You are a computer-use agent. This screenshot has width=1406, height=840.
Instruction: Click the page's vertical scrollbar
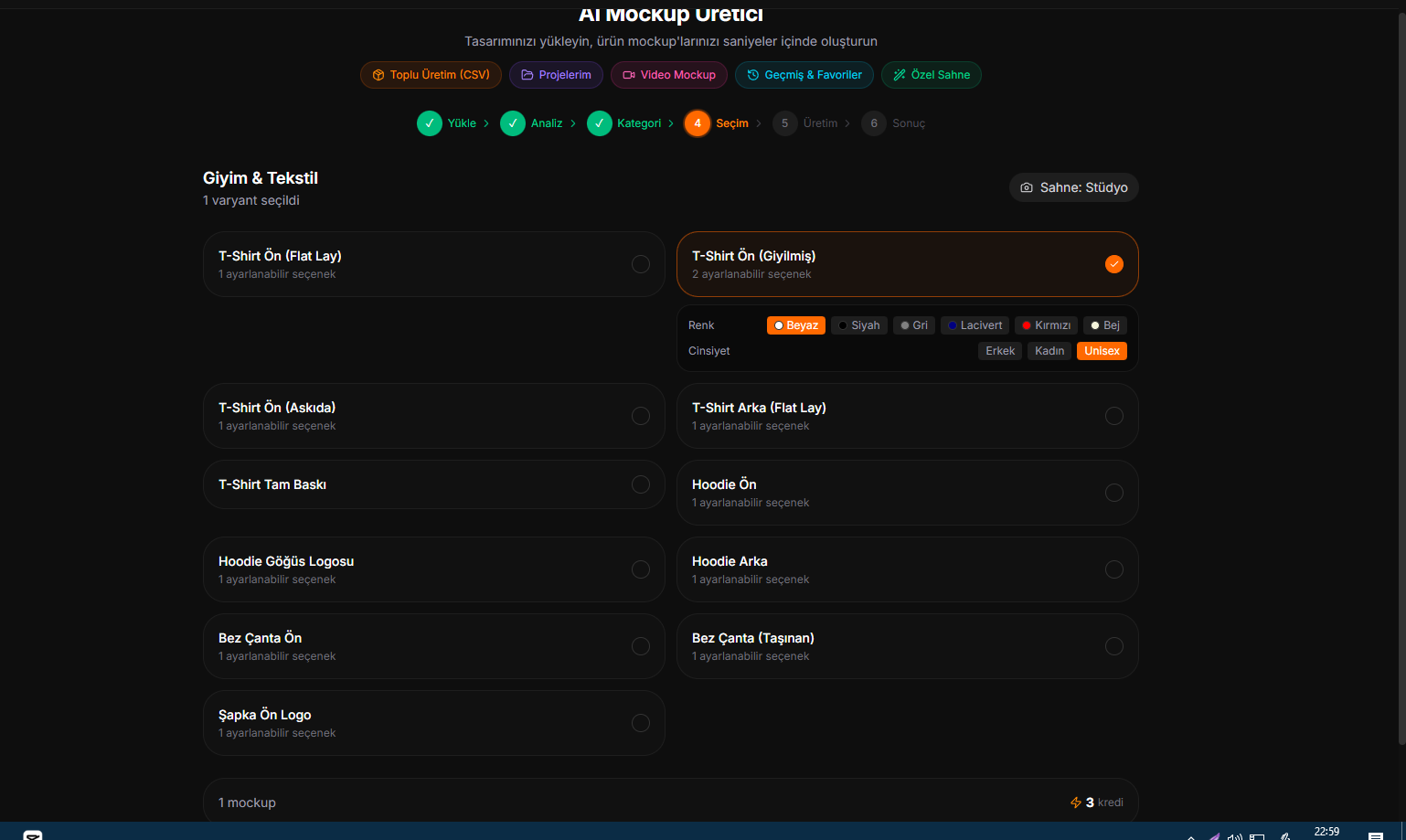point(1401,379)
